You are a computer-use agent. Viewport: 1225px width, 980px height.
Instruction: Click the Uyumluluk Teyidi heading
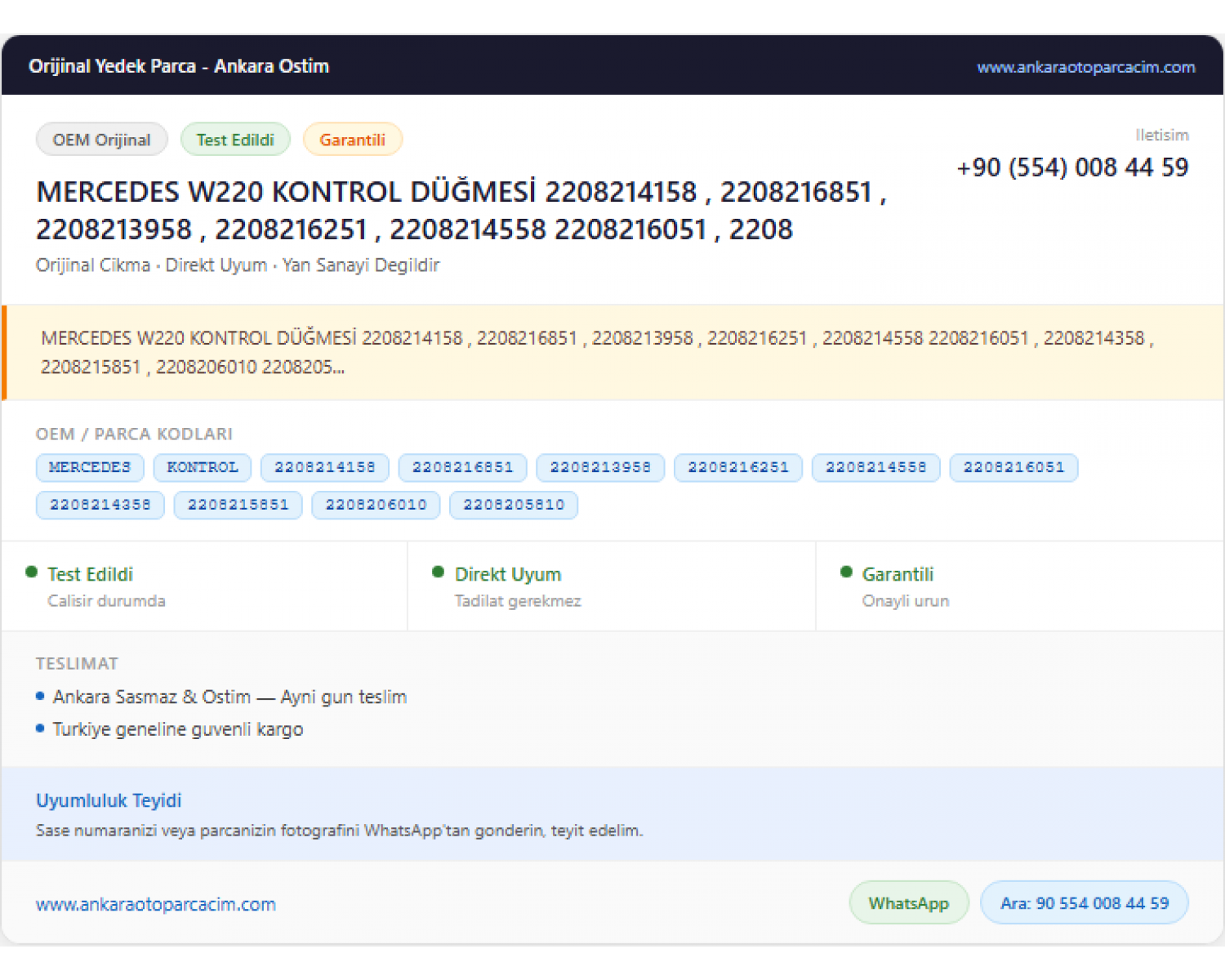(109, 800)
